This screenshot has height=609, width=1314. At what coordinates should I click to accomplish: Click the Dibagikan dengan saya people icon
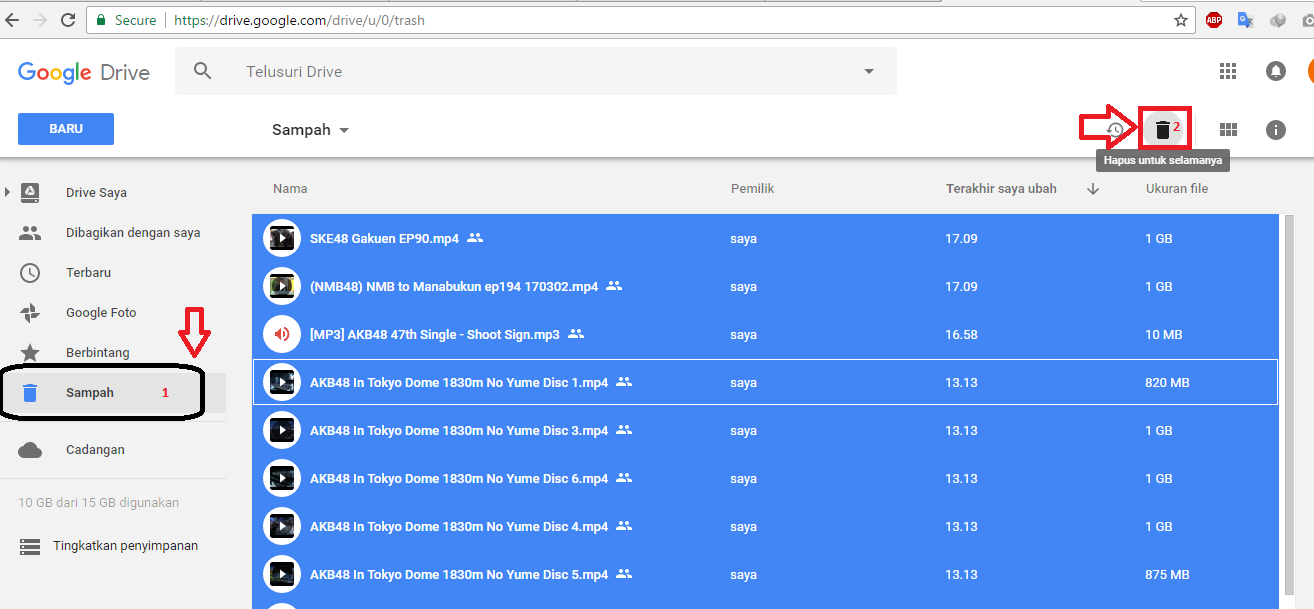click(31, 232)
